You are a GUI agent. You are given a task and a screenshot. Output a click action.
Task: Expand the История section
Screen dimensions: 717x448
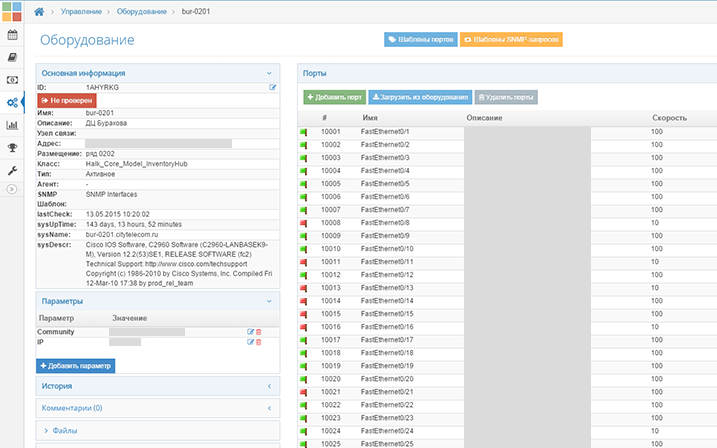tap(269, 385)
